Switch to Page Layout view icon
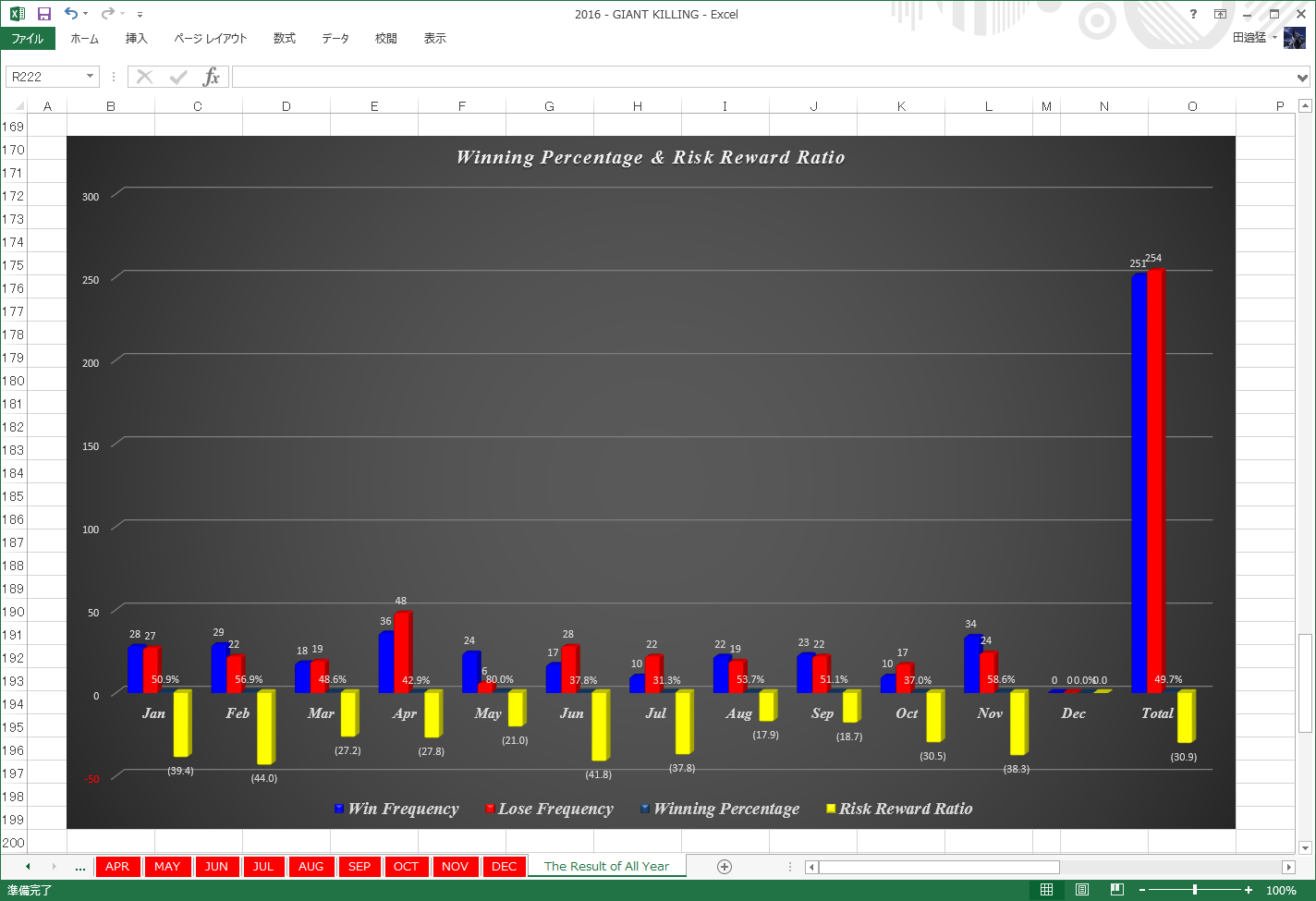The image size is (1316, 901). pos(1081,890)
